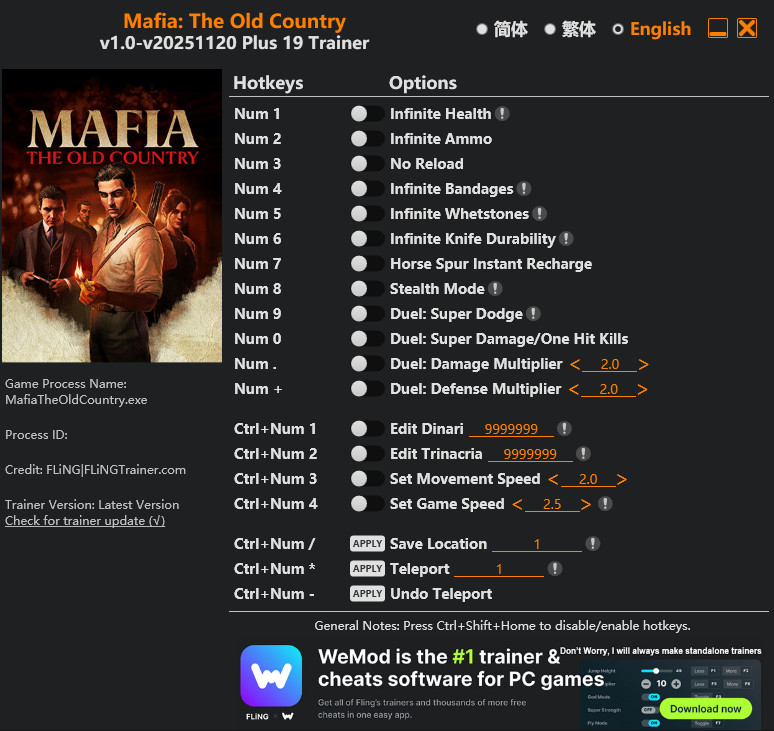
Task: Enable the No Reload switch
Action: (367, 164)
